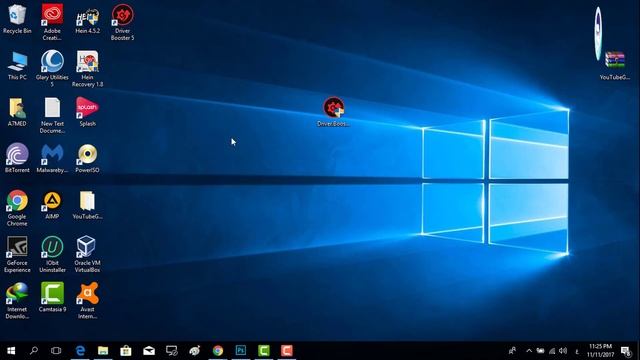Switch to Chrome via the taskbar icon
Screen dimensions: 640x360
click(218, 351)
